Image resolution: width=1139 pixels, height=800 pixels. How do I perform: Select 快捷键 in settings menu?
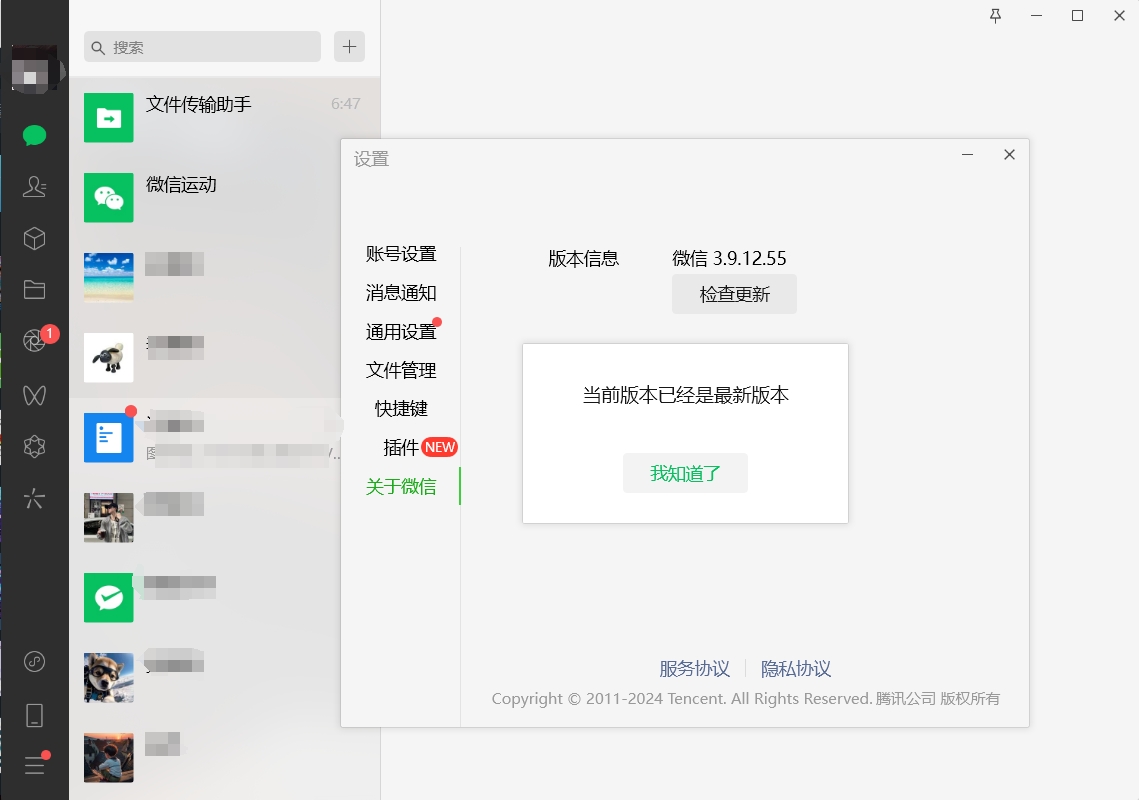tap(401, 409)
